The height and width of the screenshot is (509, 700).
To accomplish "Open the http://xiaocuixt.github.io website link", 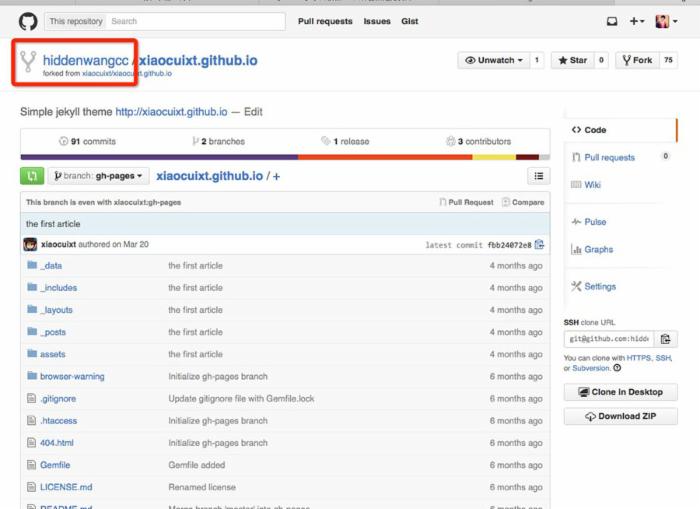I will (x=171, y=112).
